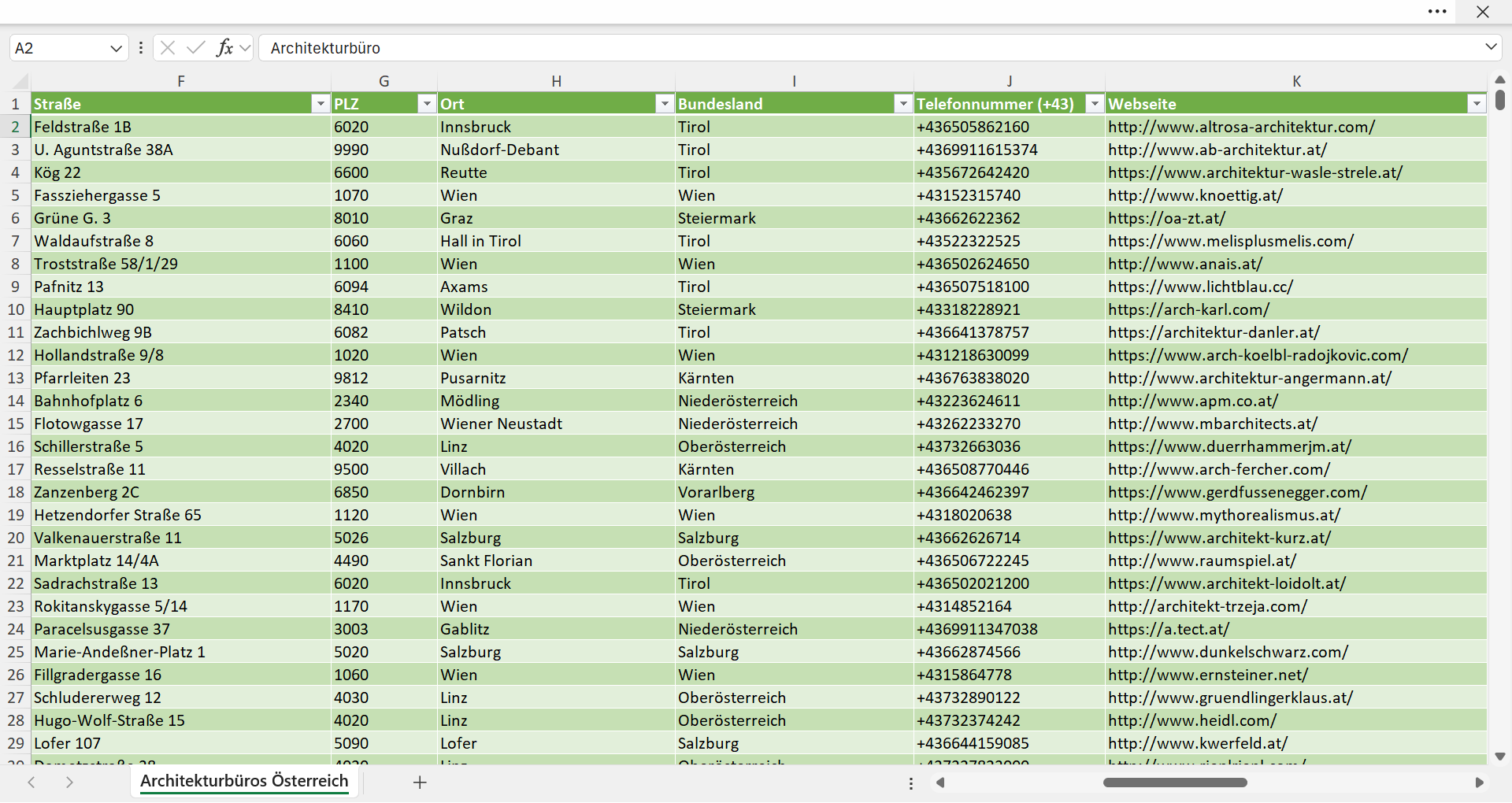Open the PLZ column filter dropdown
The image size is (1512, 803).
(426, 104)
